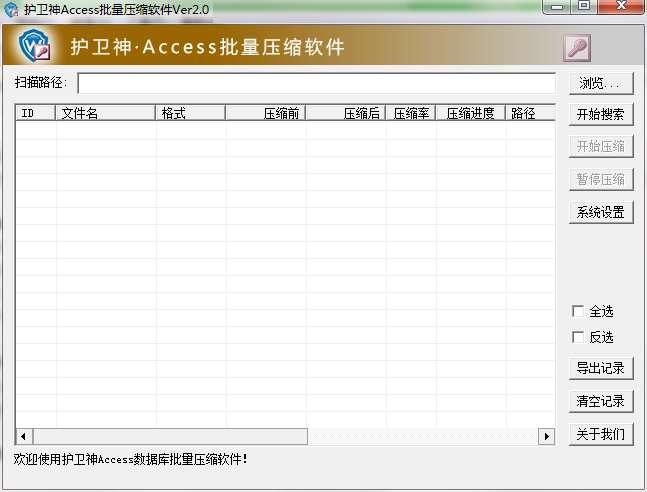
Task: Click the pink key icon in header
Action: [576, 48]
